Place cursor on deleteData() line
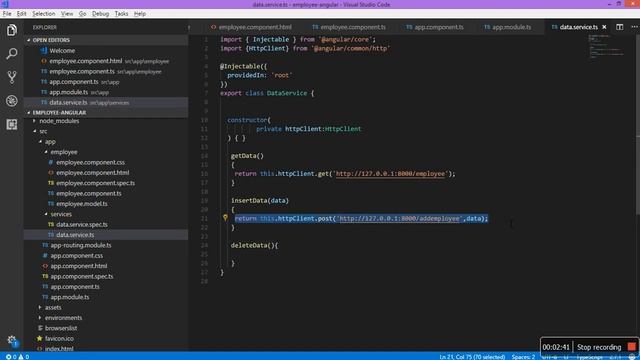The height and width of the screenshot is (360, 640). pyautogui.click(x=254, y=245)
